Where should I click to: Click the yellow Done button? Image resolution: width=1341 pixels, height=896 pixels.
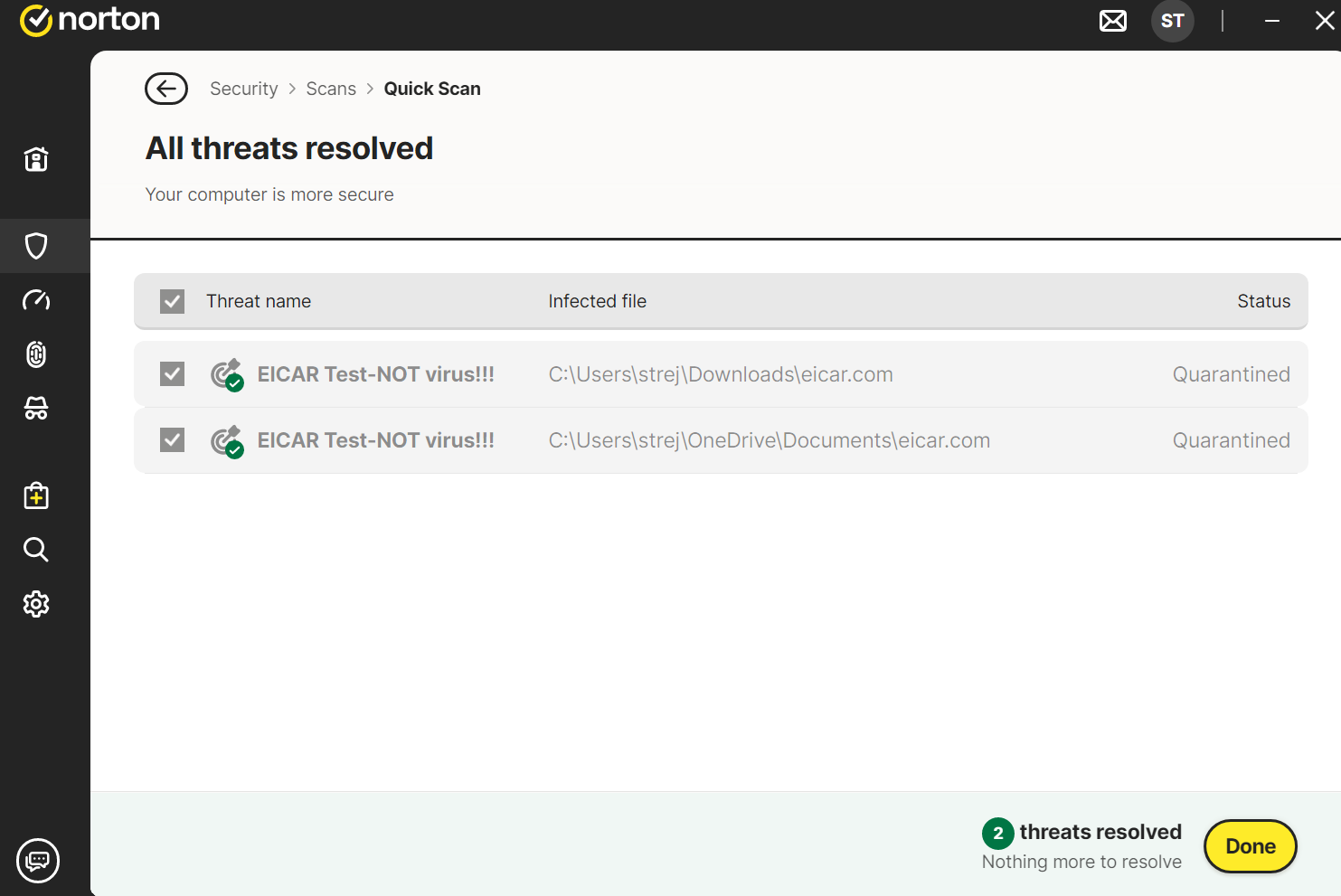1251,846
